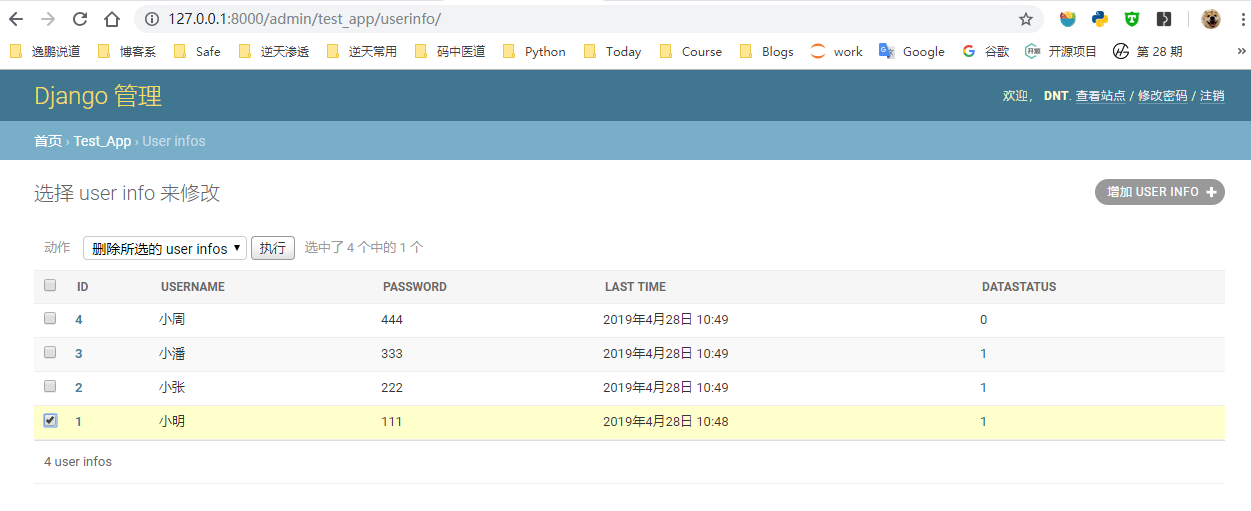Click the browser forward arrow
The image size is (1251, 511).
48,19
